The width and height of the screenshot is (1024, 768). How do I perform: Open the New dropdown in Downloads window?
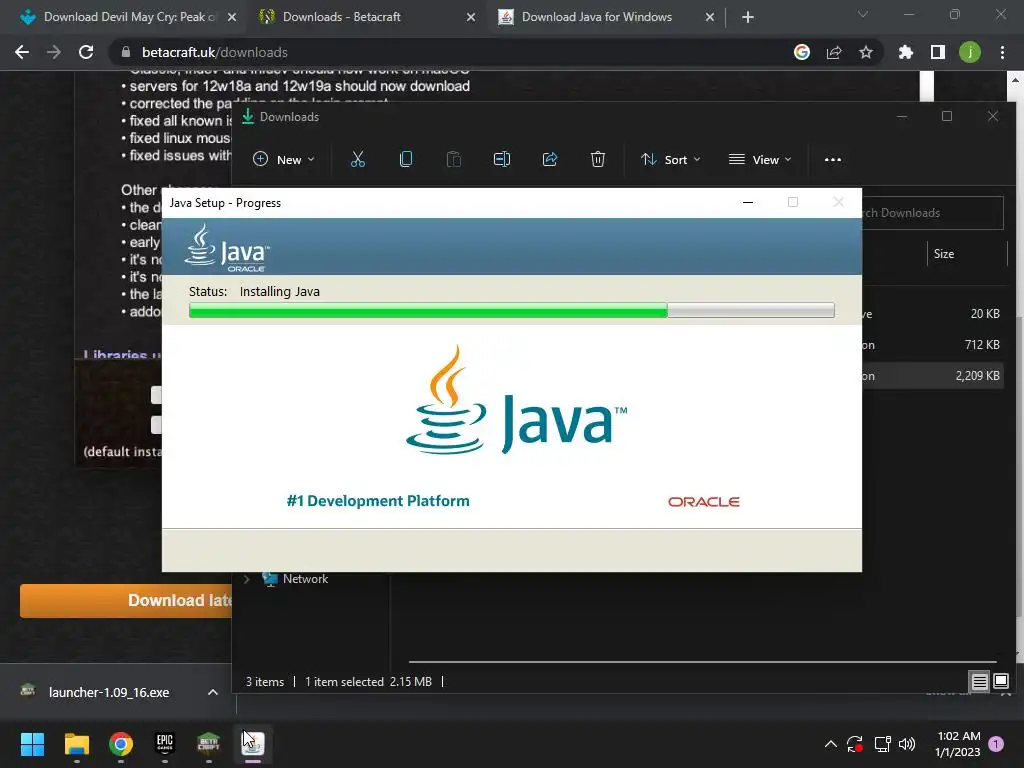pos(283,159)
